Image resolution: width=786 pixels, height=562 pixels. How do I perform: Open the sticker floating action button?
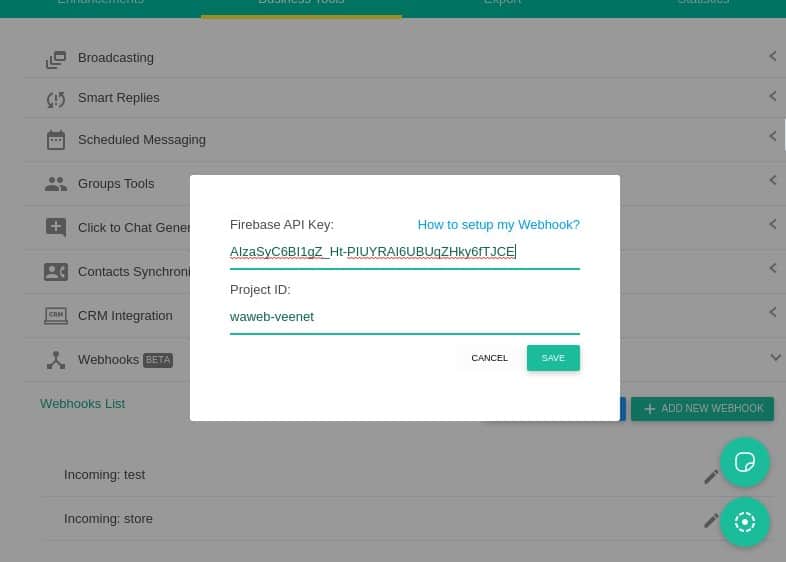point(744,462)
